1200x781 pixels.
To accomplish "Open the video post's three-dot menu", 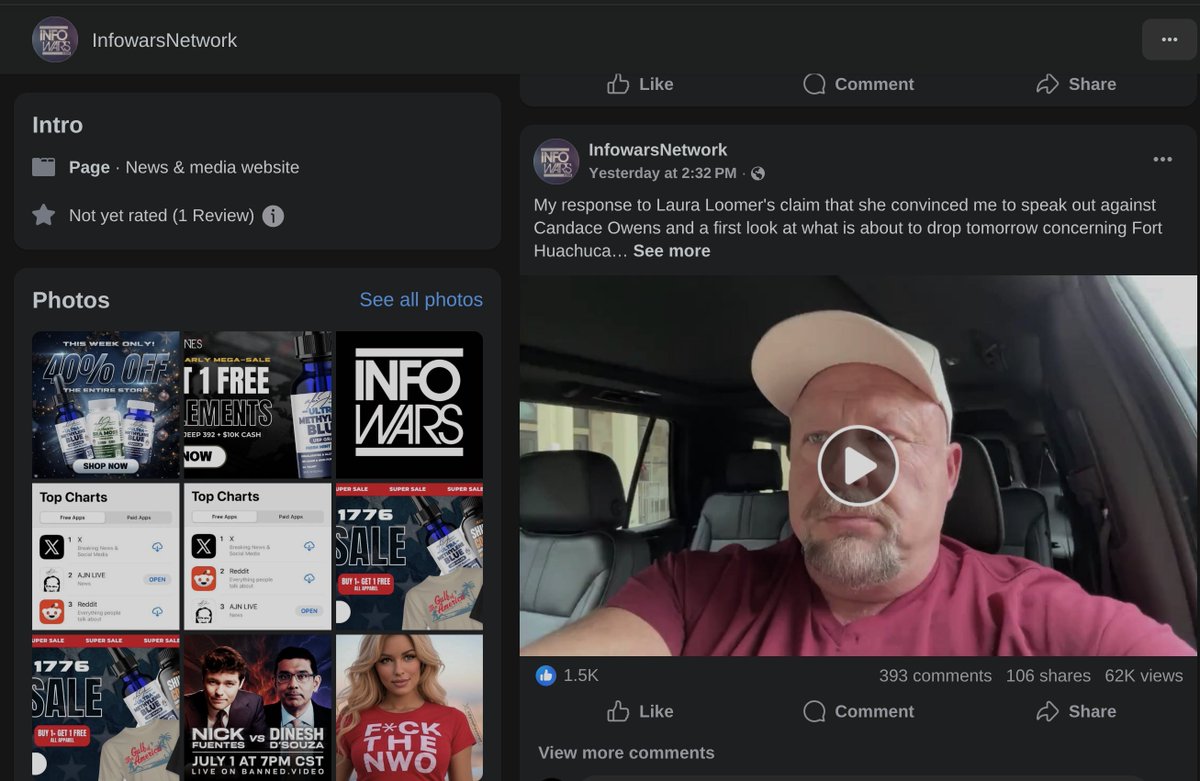I will [1162, 160].
